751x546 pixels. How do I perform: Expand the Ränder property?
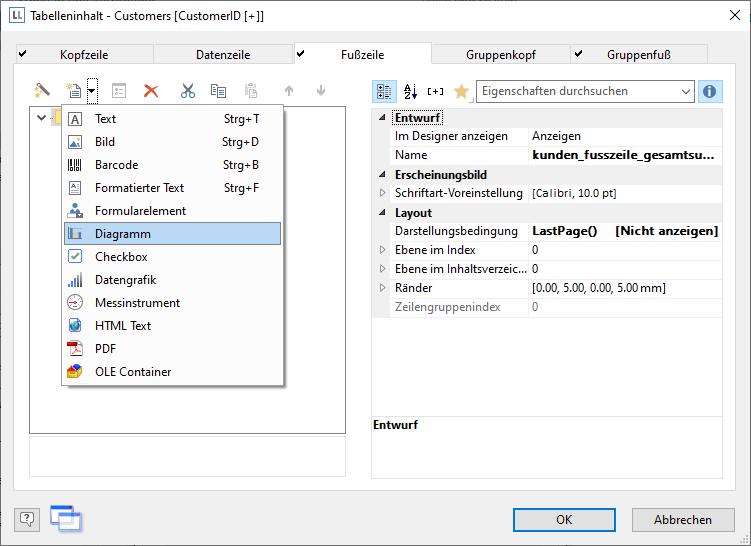tap(382, 288)
